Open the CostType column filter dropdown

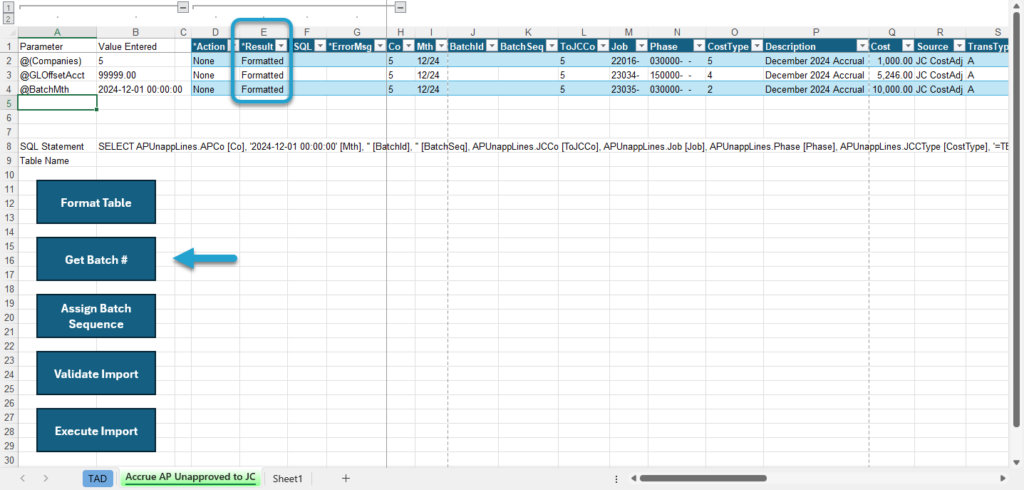coord(756,46)
